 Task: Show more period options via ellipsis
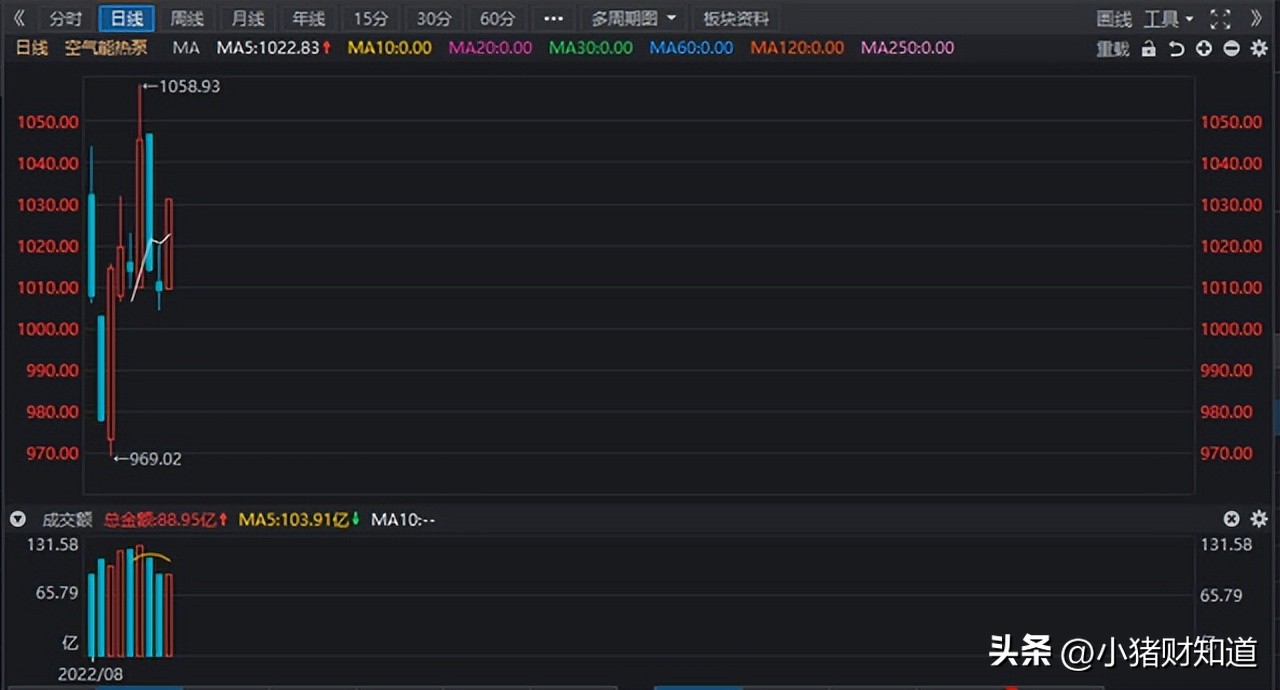pyautogui.click(x=553, y=19)
